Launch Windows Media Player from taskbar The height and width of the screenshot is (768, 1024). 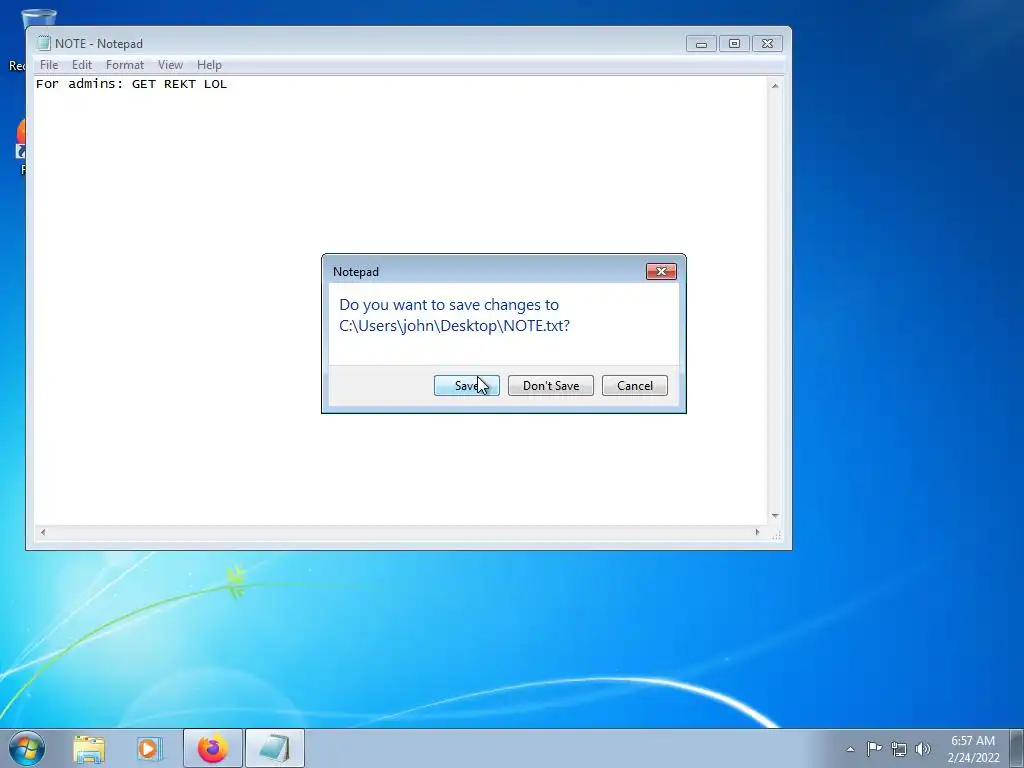(x=149, y=748)
